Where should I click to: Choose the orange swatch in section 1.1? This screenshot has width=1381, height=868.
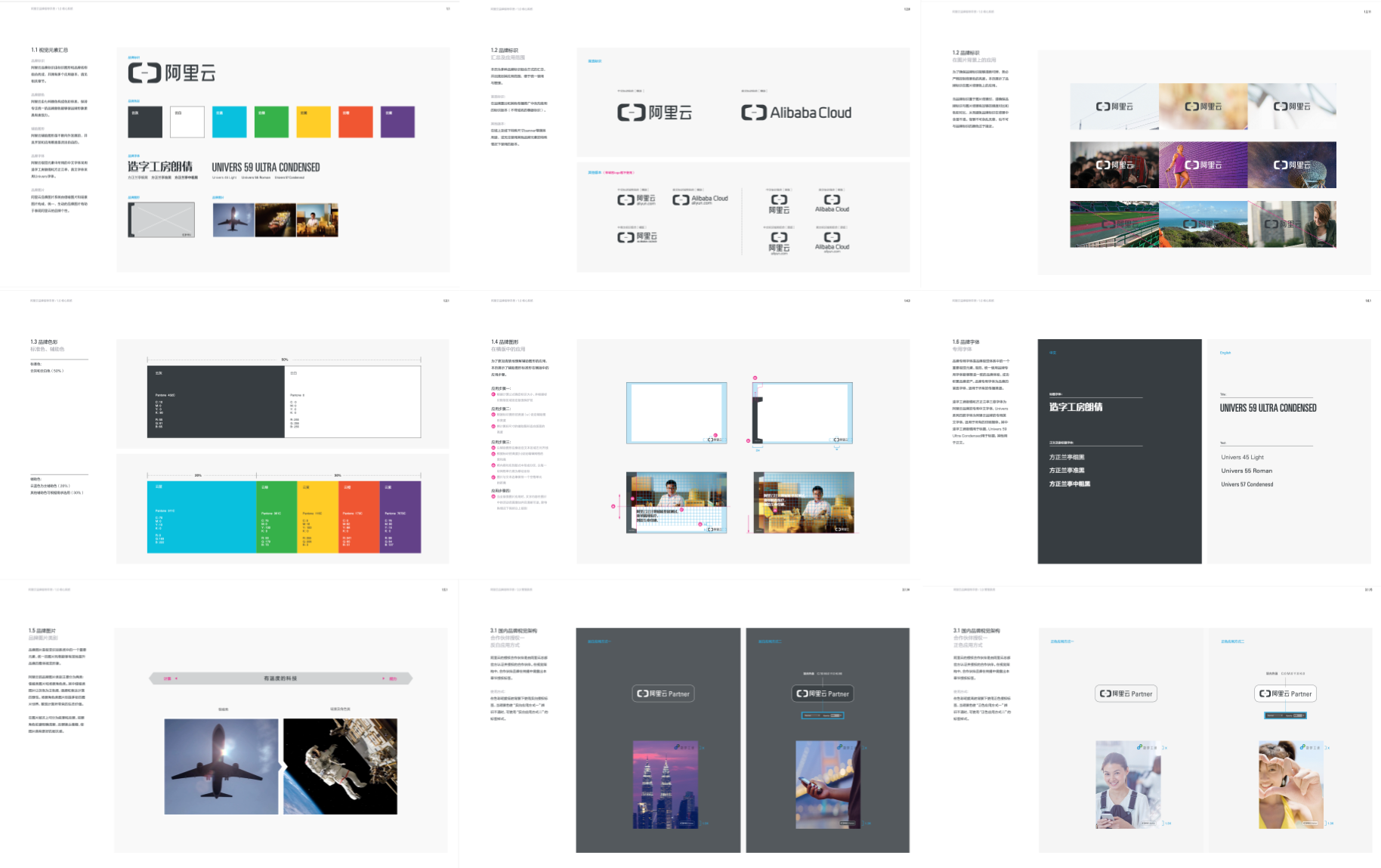click(356, 122)
